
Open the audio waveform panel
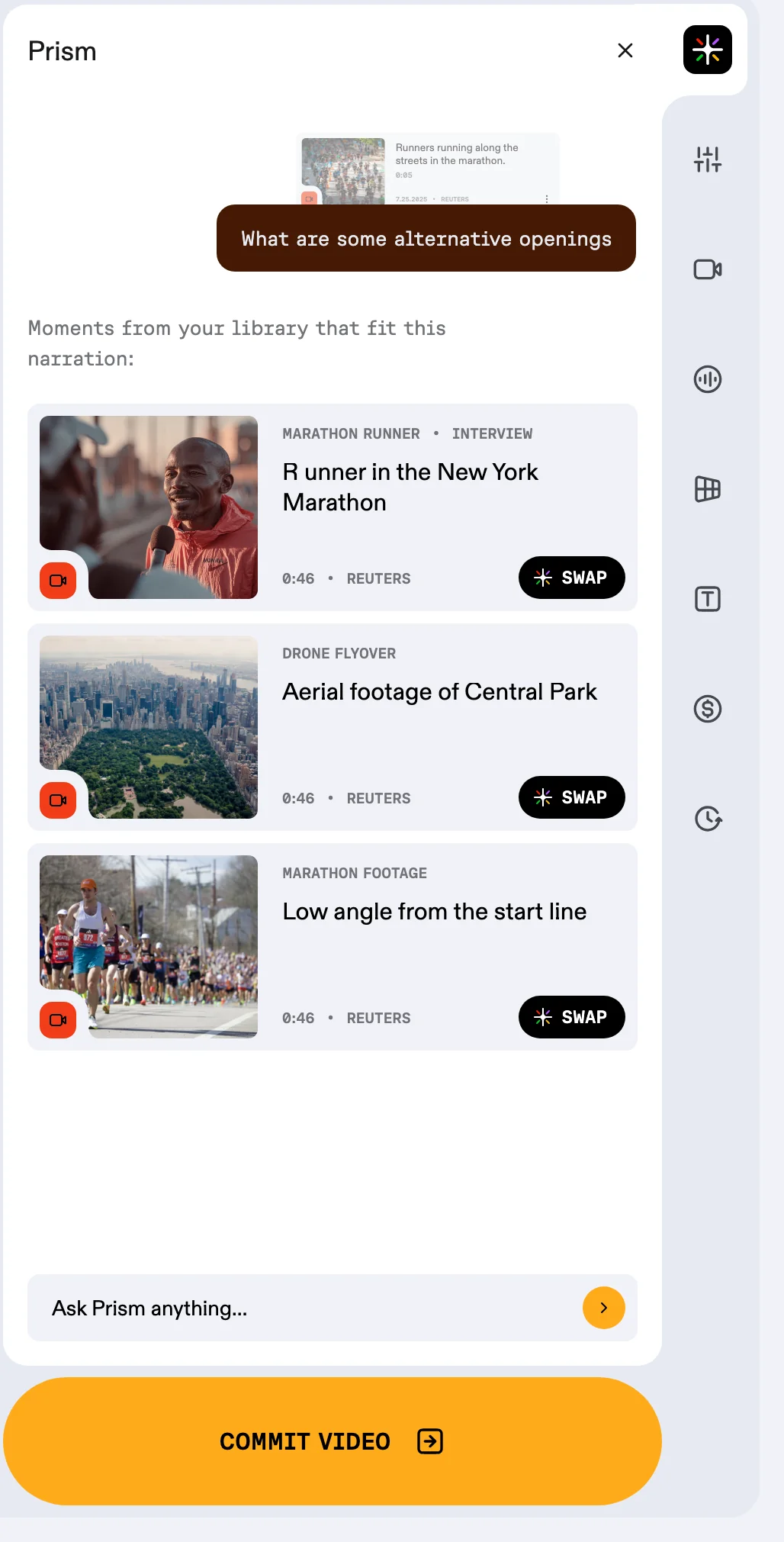coord(707,379)
